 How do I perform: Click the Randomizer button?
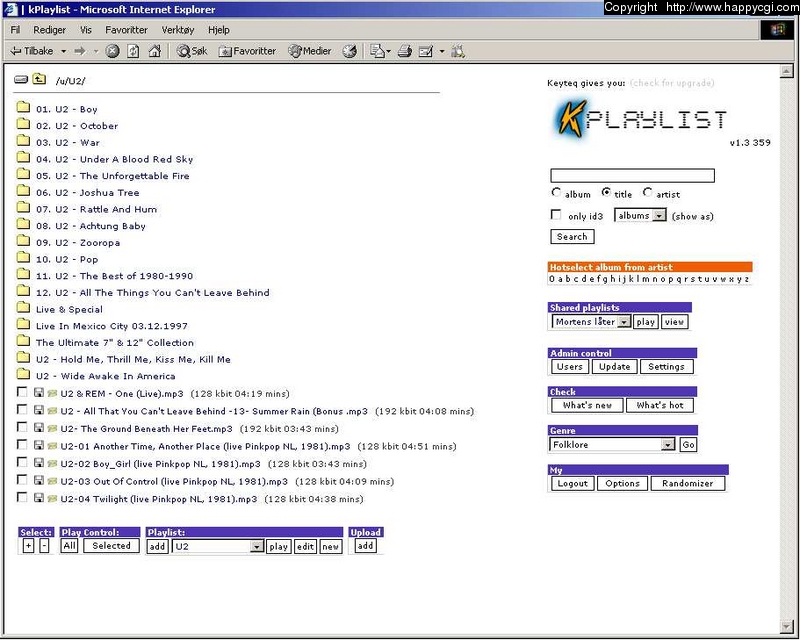click(688, 483)
